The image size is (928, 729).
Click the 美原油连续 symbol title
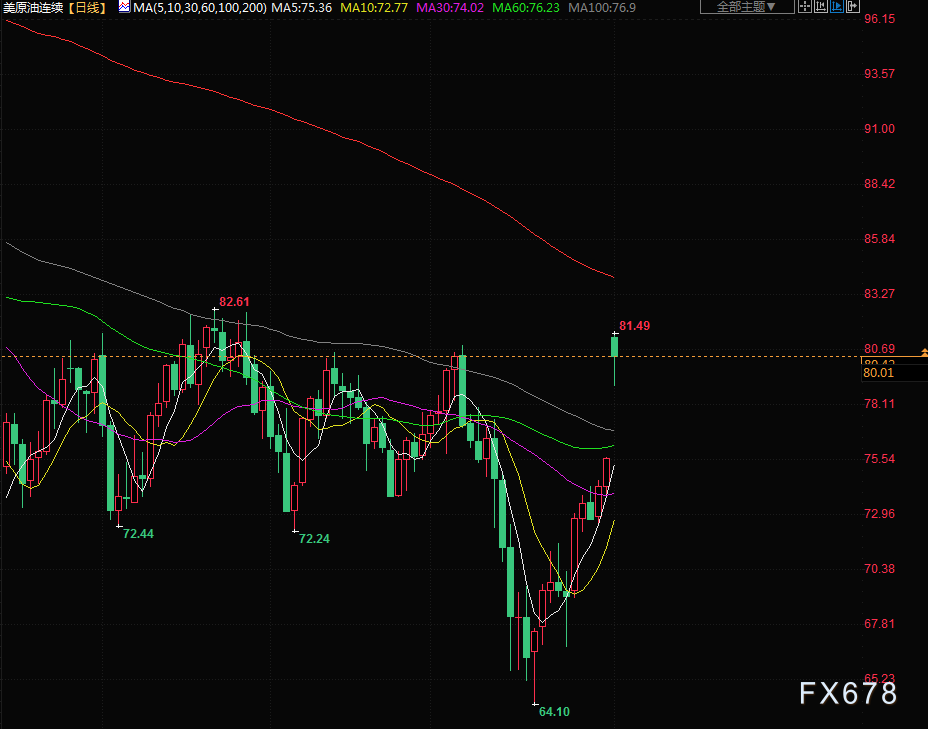(33, 8)
